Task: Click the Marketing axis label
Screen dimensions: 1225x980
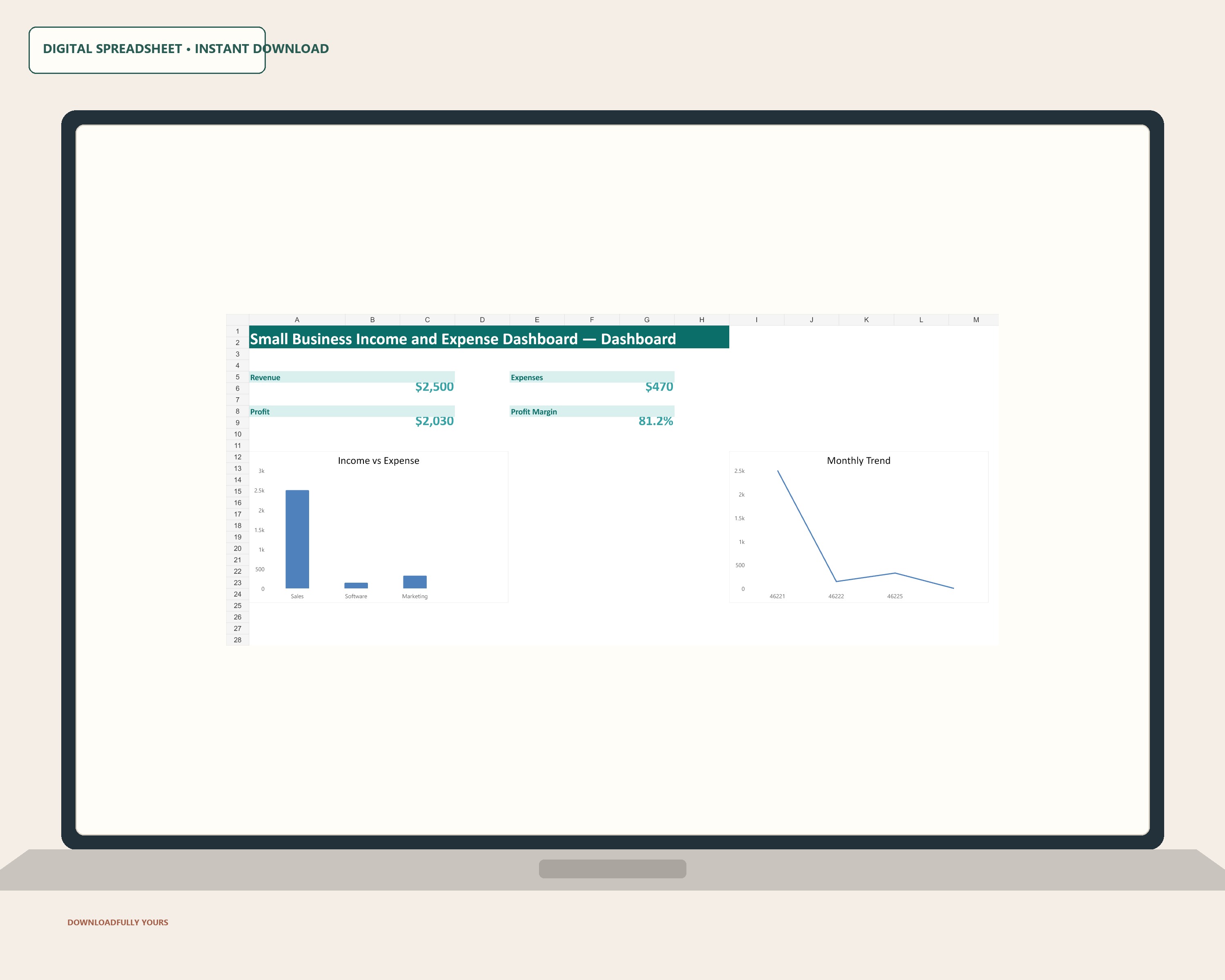Action: [415, 596]
